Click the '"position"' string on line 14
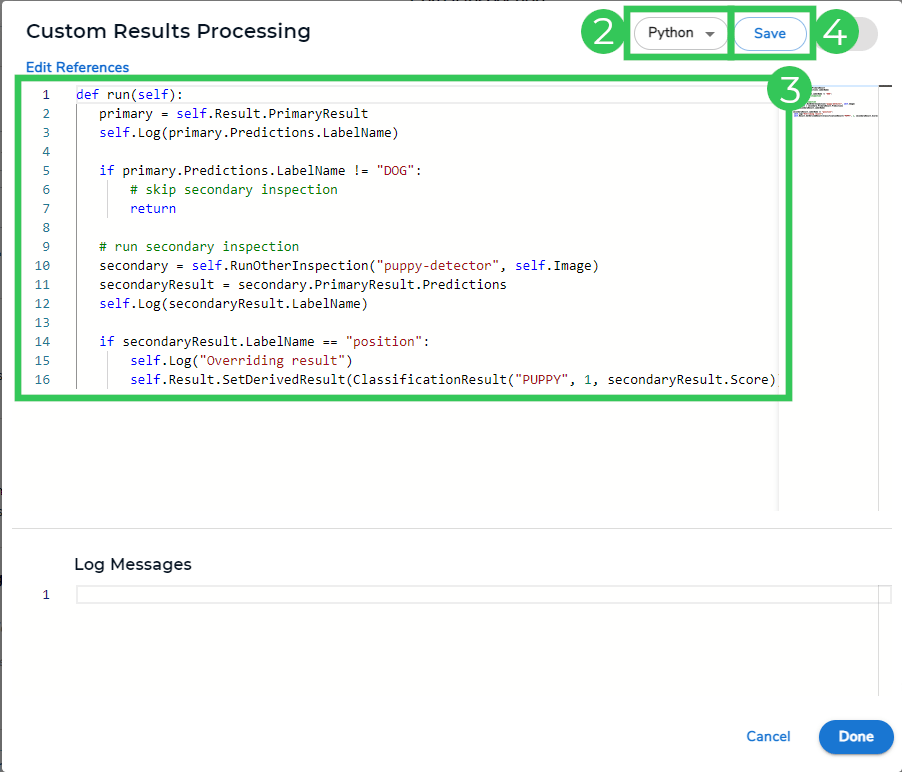This screenshot has width=902, height=772. 384,341
